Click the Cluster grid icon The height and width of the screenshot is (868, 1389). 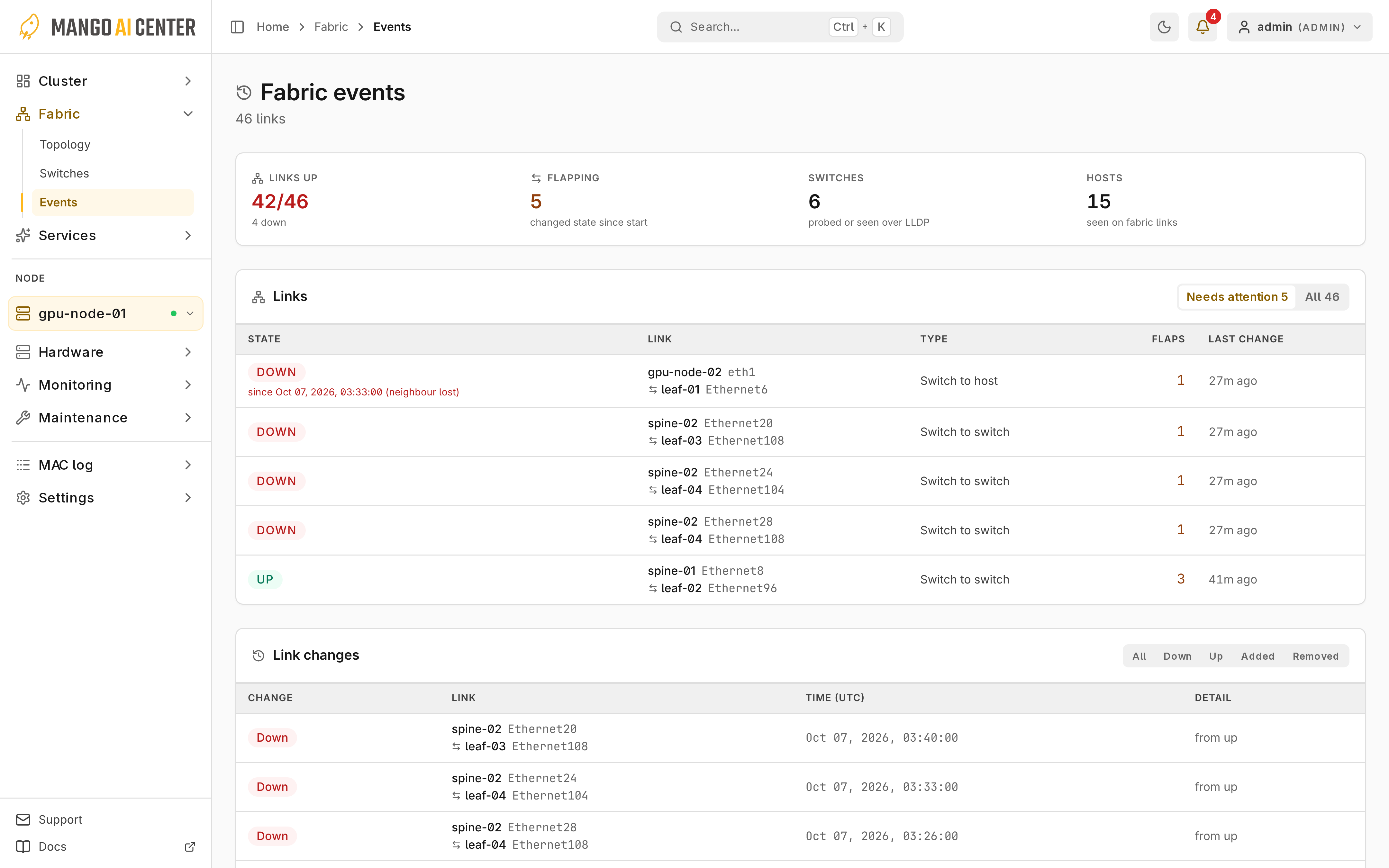(x=23, y=81)
